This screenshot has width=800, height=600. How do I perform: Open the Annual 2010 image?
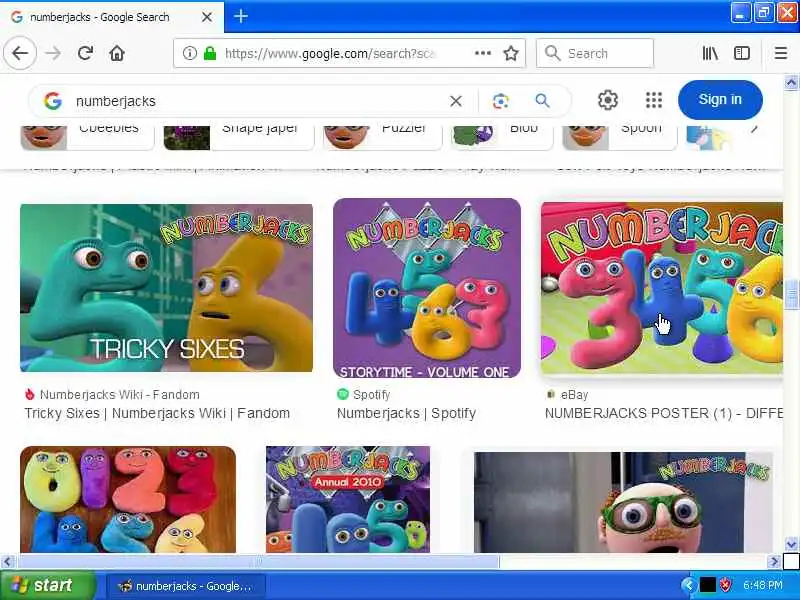coord(348,499)
